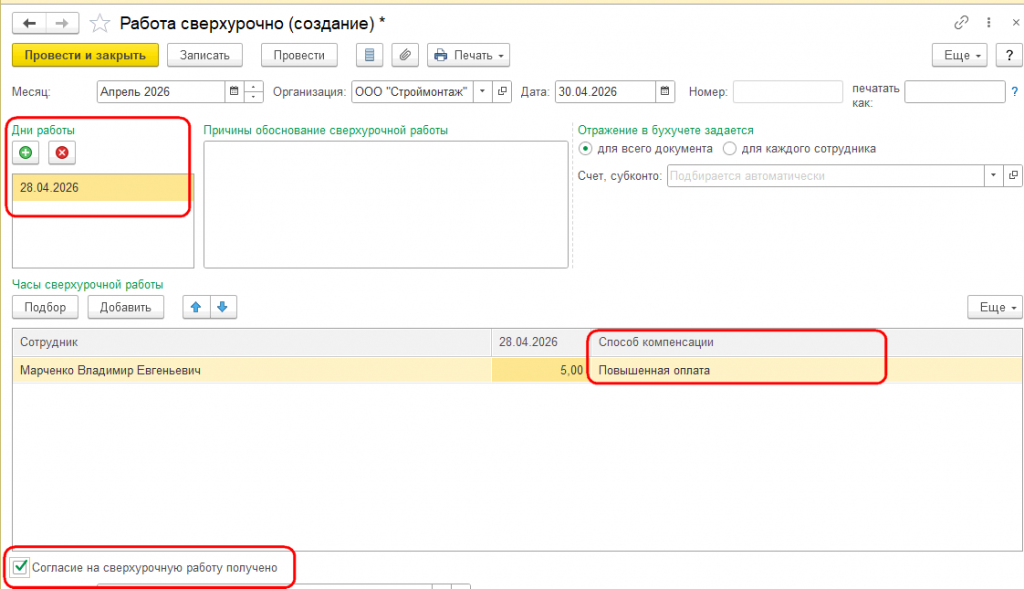
Task: Attach files using the paperclip icon
Action: pyautogui.click(x=405, y=56)
